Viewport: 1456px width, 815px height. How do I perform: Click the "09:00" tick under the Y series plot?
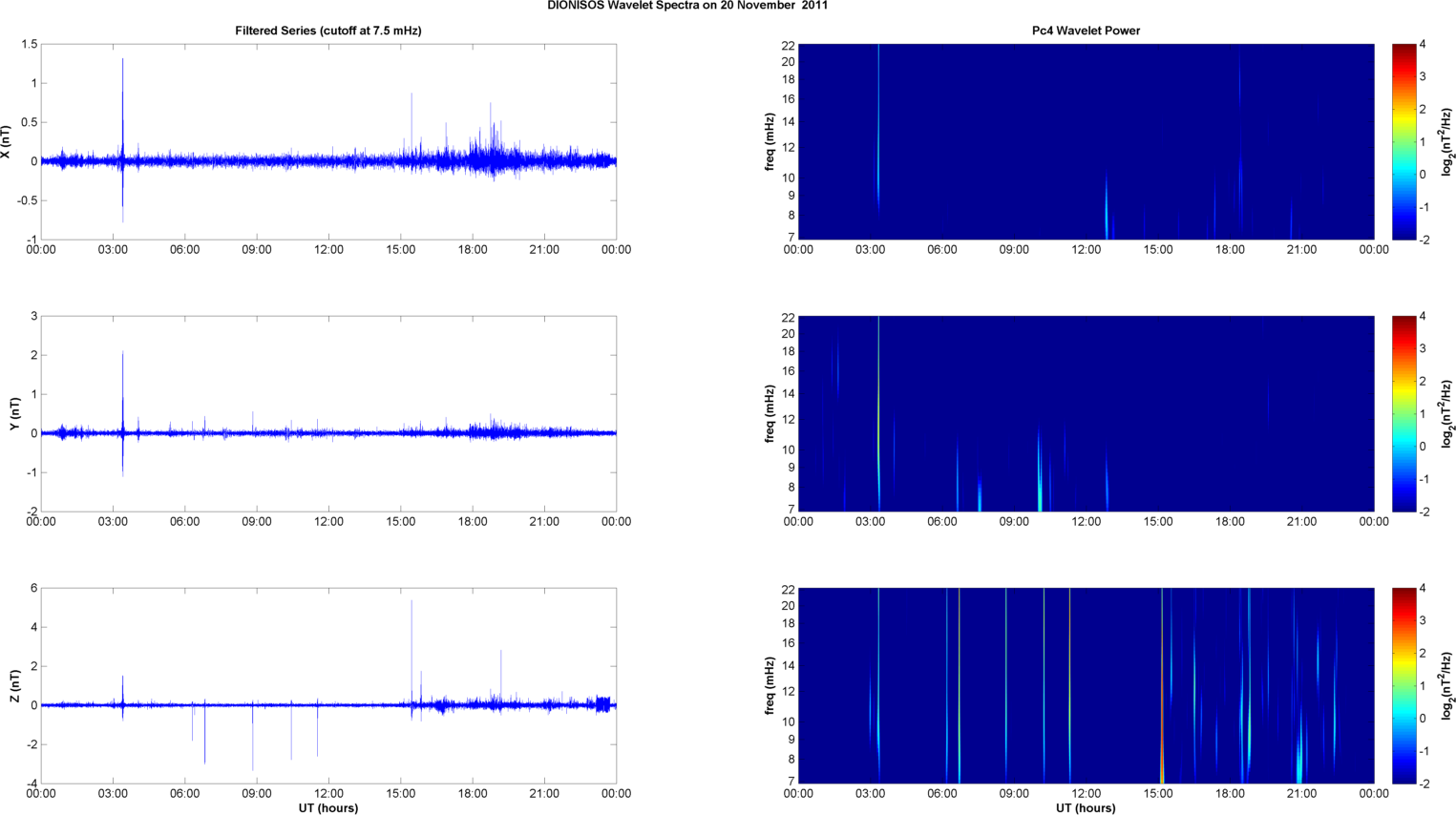[257, 522]
